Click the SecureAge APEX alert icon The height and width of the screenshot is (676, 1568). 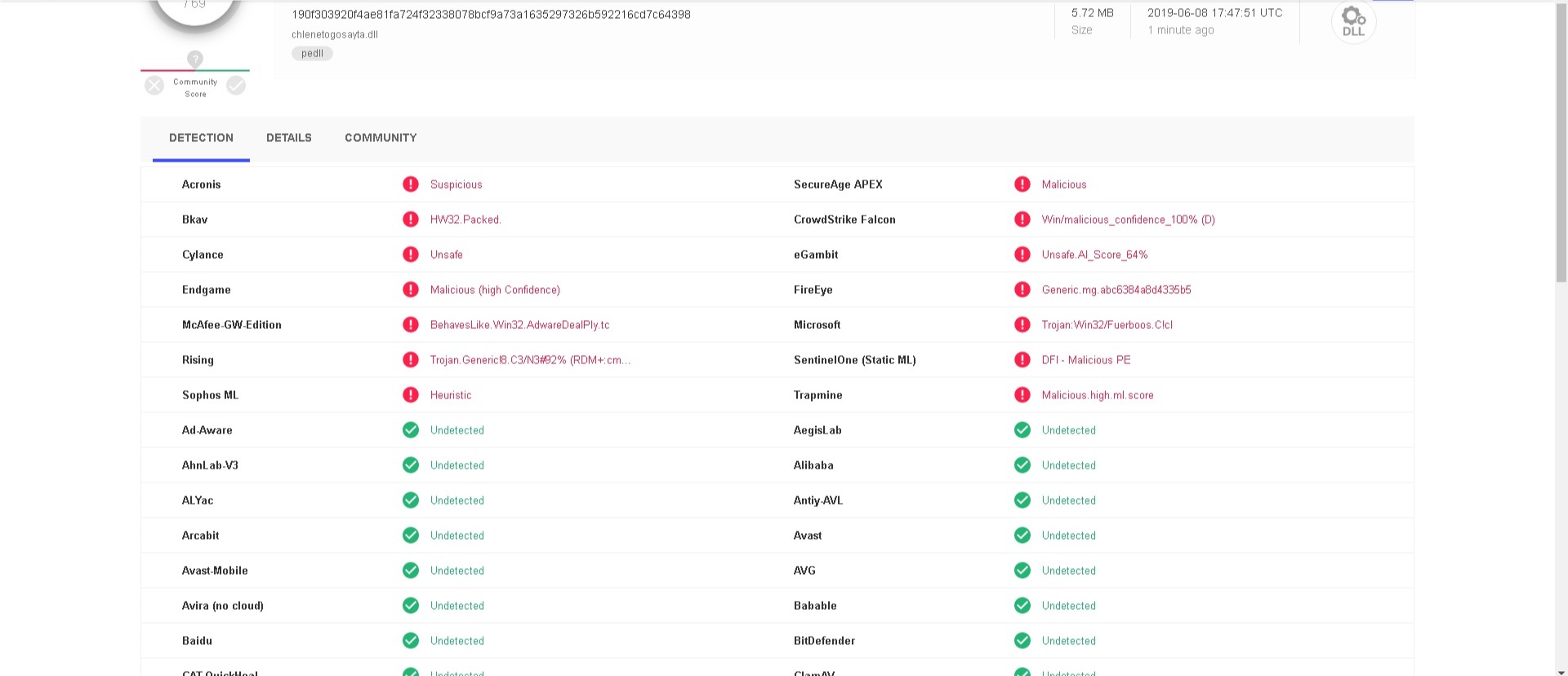pyautogui.click(x=1022, y=185)
